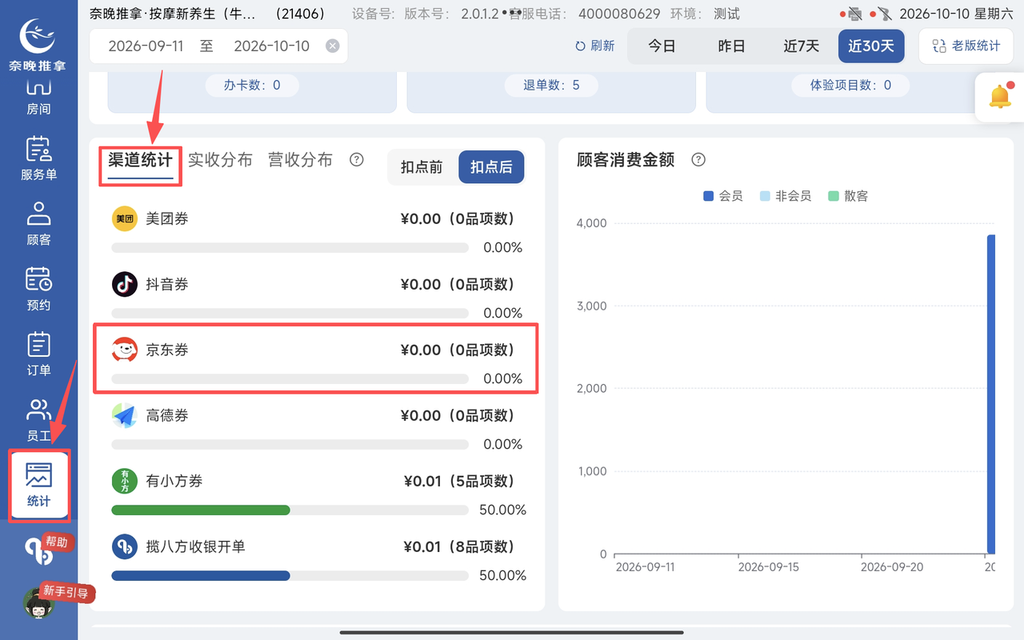1024x640 pixels.
Task: Open the 房间 (room) sidebar icon
Action: click(x=39, y=97)
